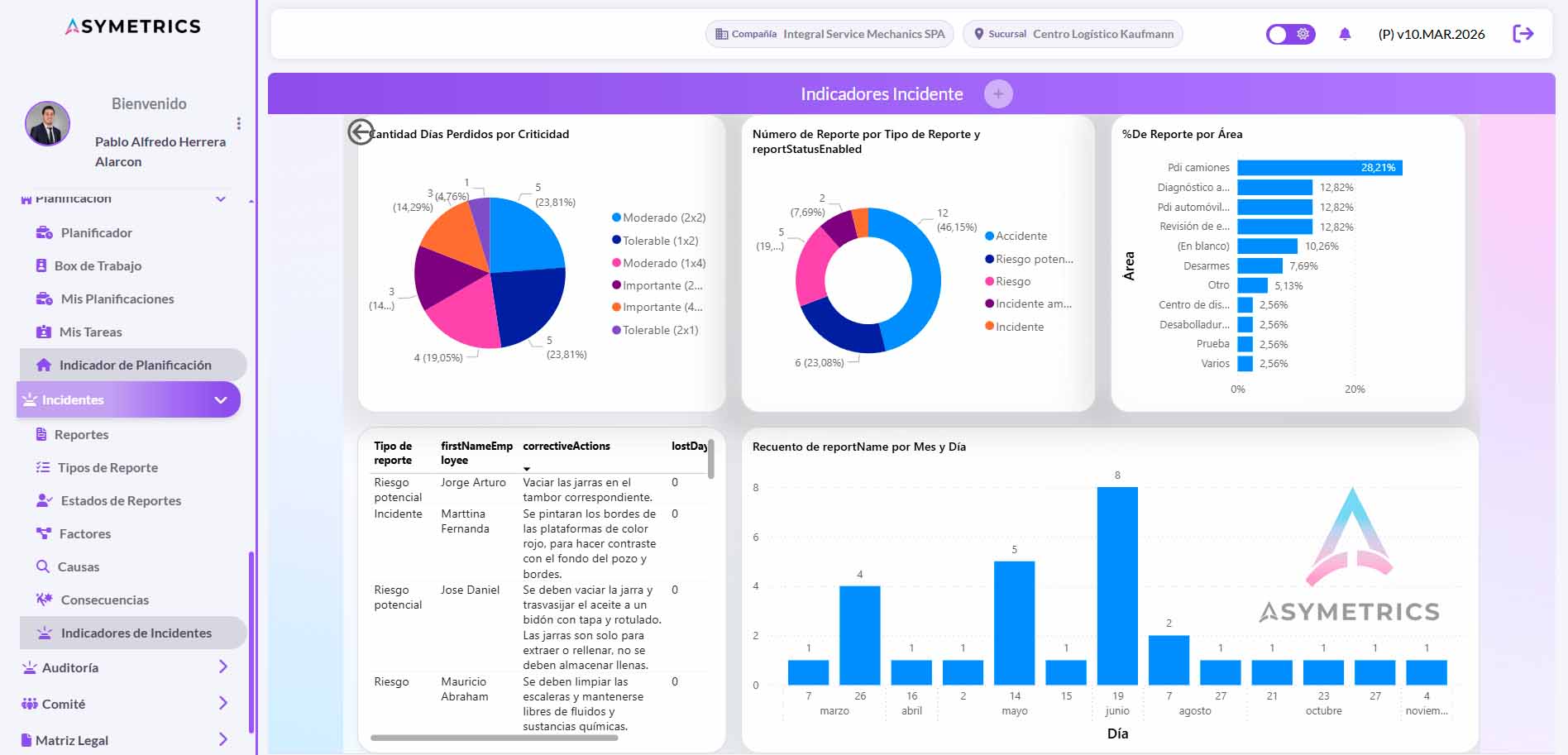Collapse the Incidentes menu section

221,400
